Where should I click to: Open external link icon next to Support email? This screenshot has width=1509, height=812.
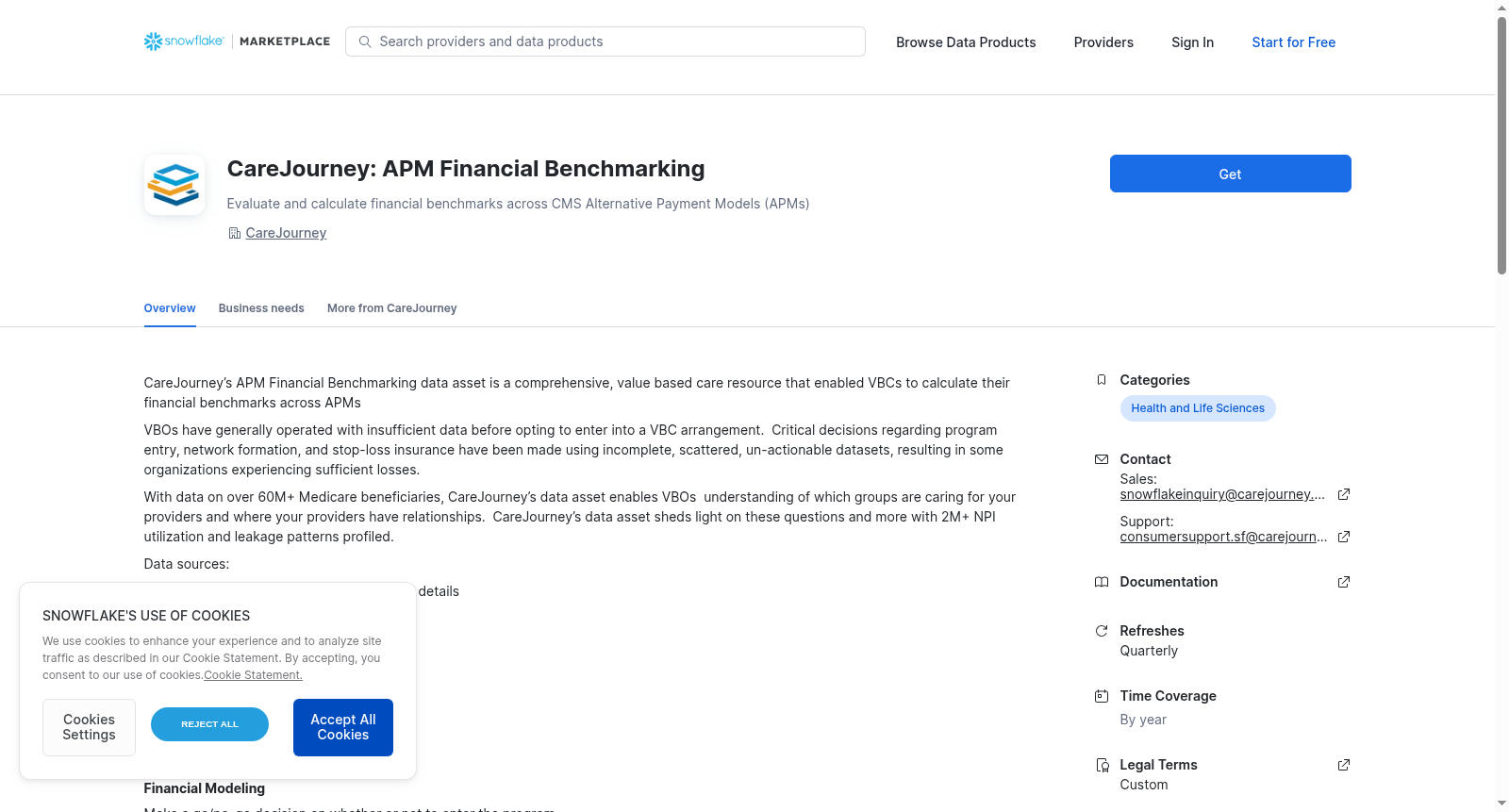click(1344, 537)
